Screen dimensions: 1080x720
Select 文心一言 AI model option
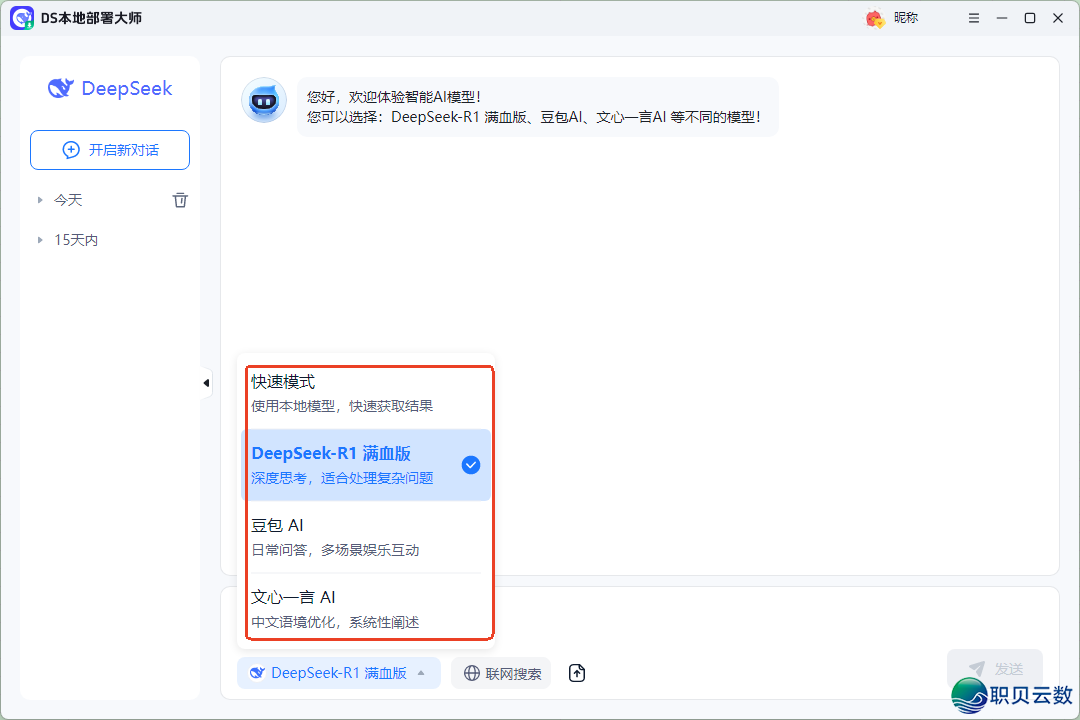366,608
